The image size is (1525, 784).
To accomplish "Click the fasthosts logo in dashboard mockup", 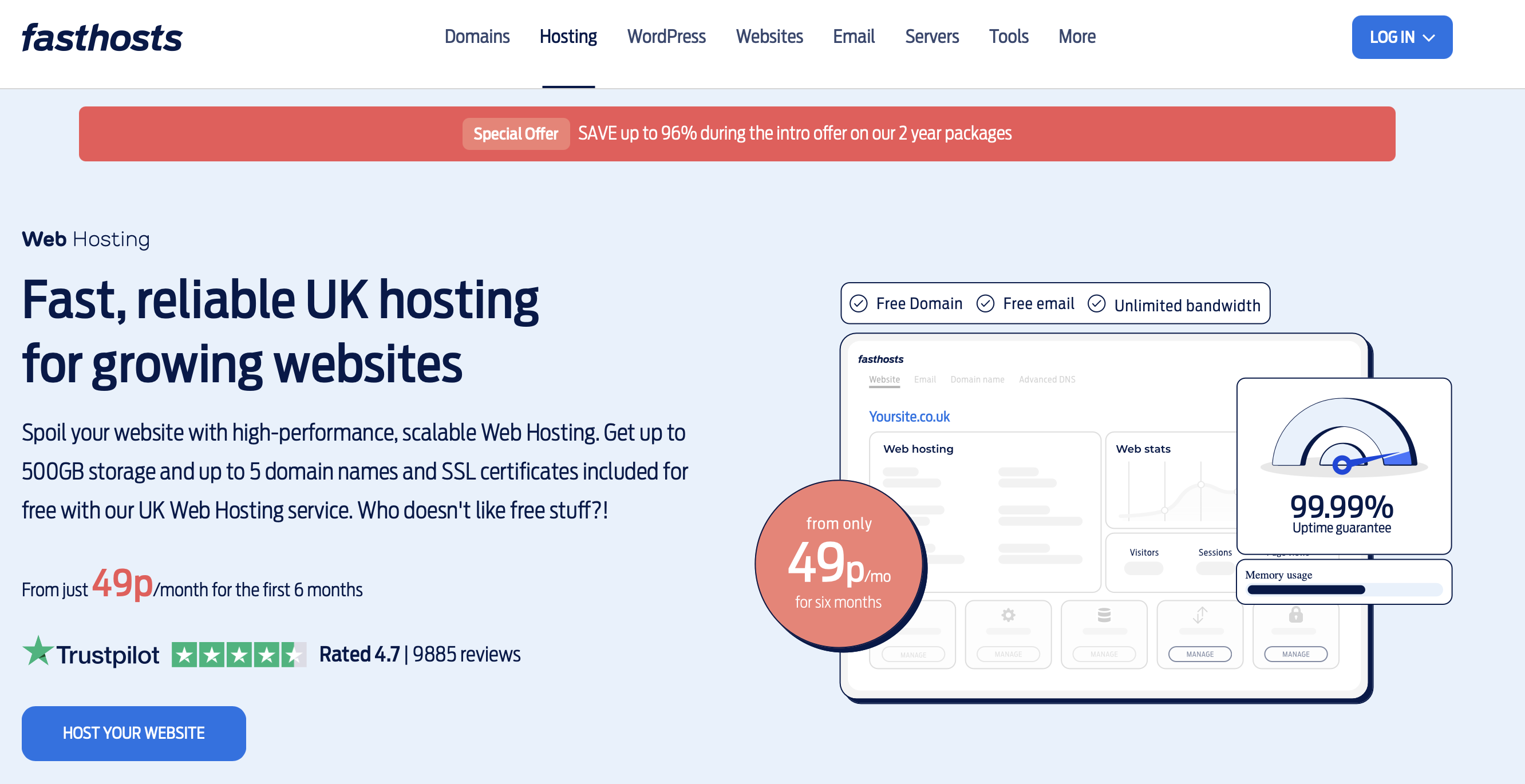I will point(880,359).
